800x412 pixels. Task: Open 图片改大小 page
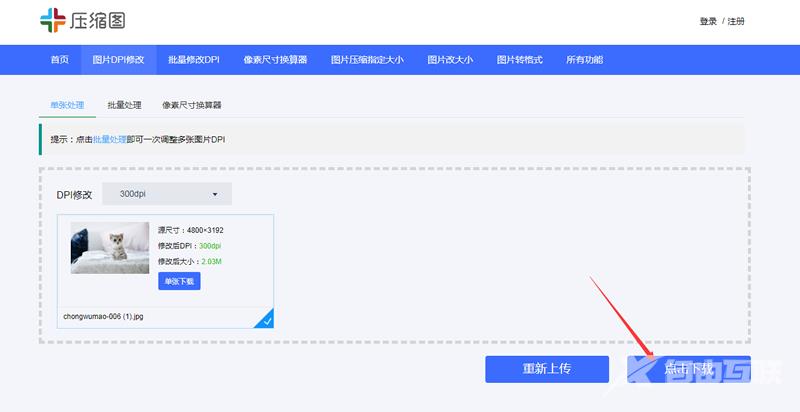pyautogui.click(x=450, y=60)
